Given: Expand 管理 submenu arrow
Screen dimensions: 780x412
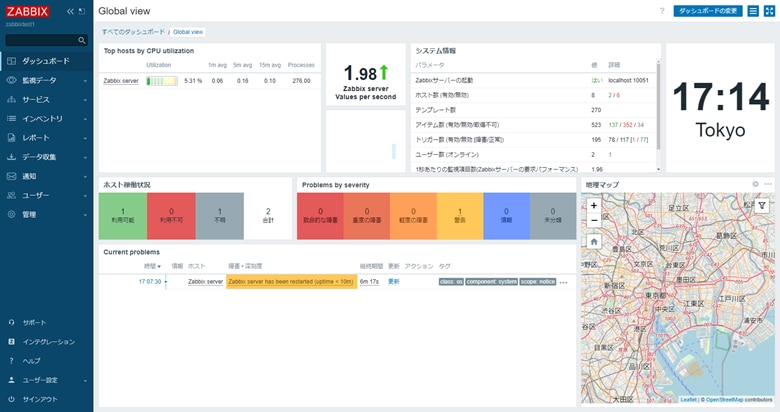Looking at the screenshot, I should click(x=85, y=215).
